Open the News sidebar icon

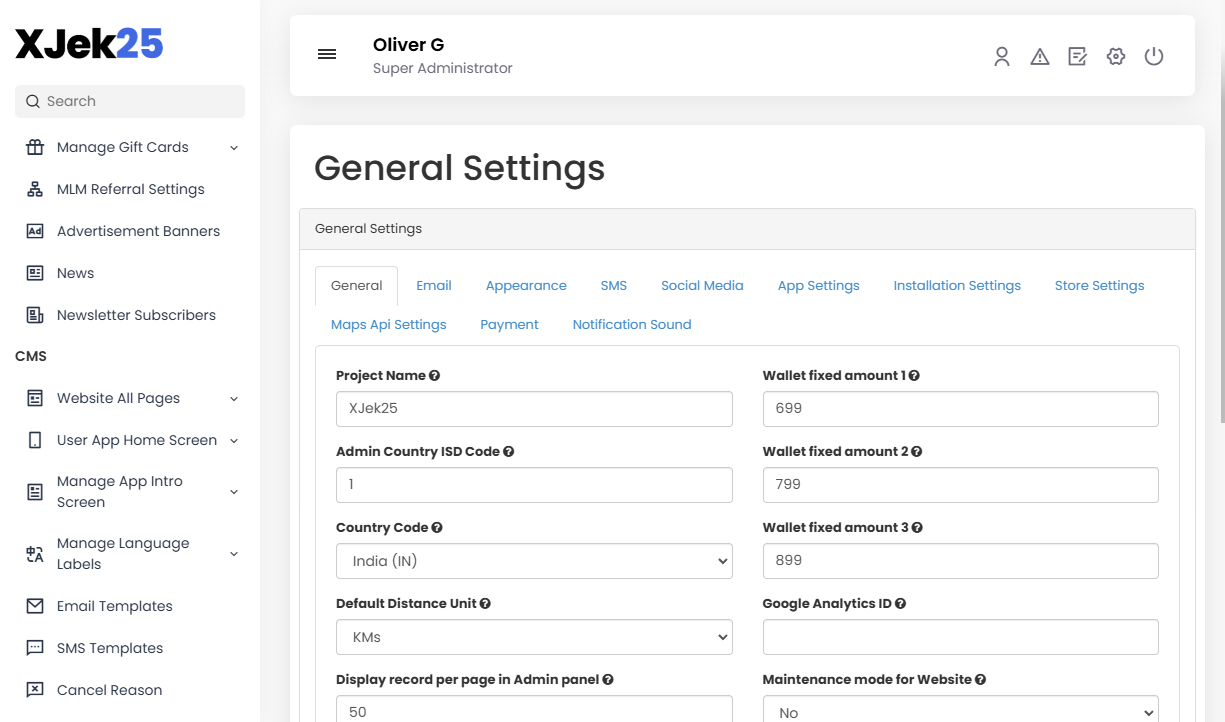coord(33,273)
